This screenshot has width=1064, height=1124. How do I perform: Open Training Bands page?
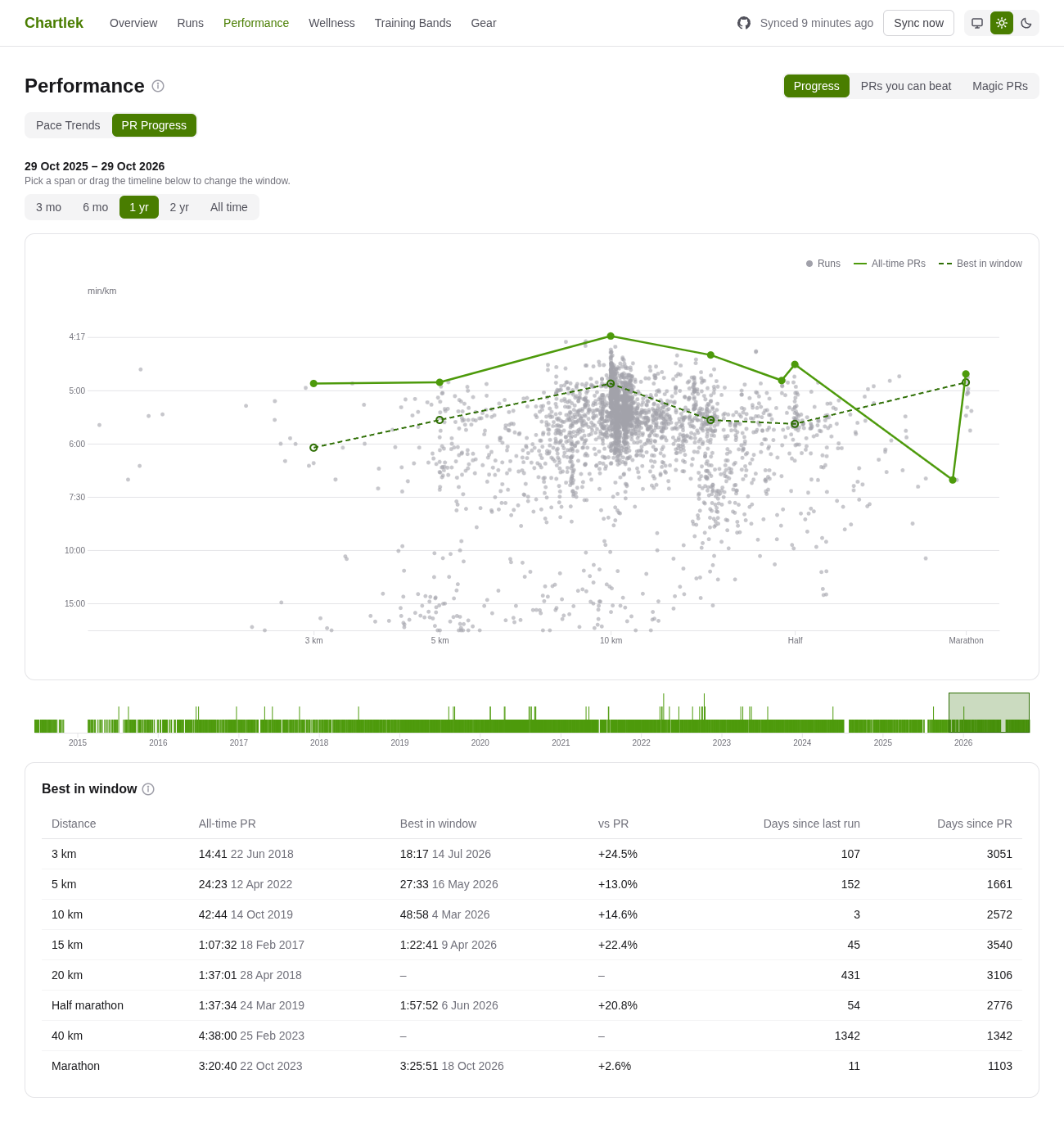pyautogui.click(x=413, y=23)
